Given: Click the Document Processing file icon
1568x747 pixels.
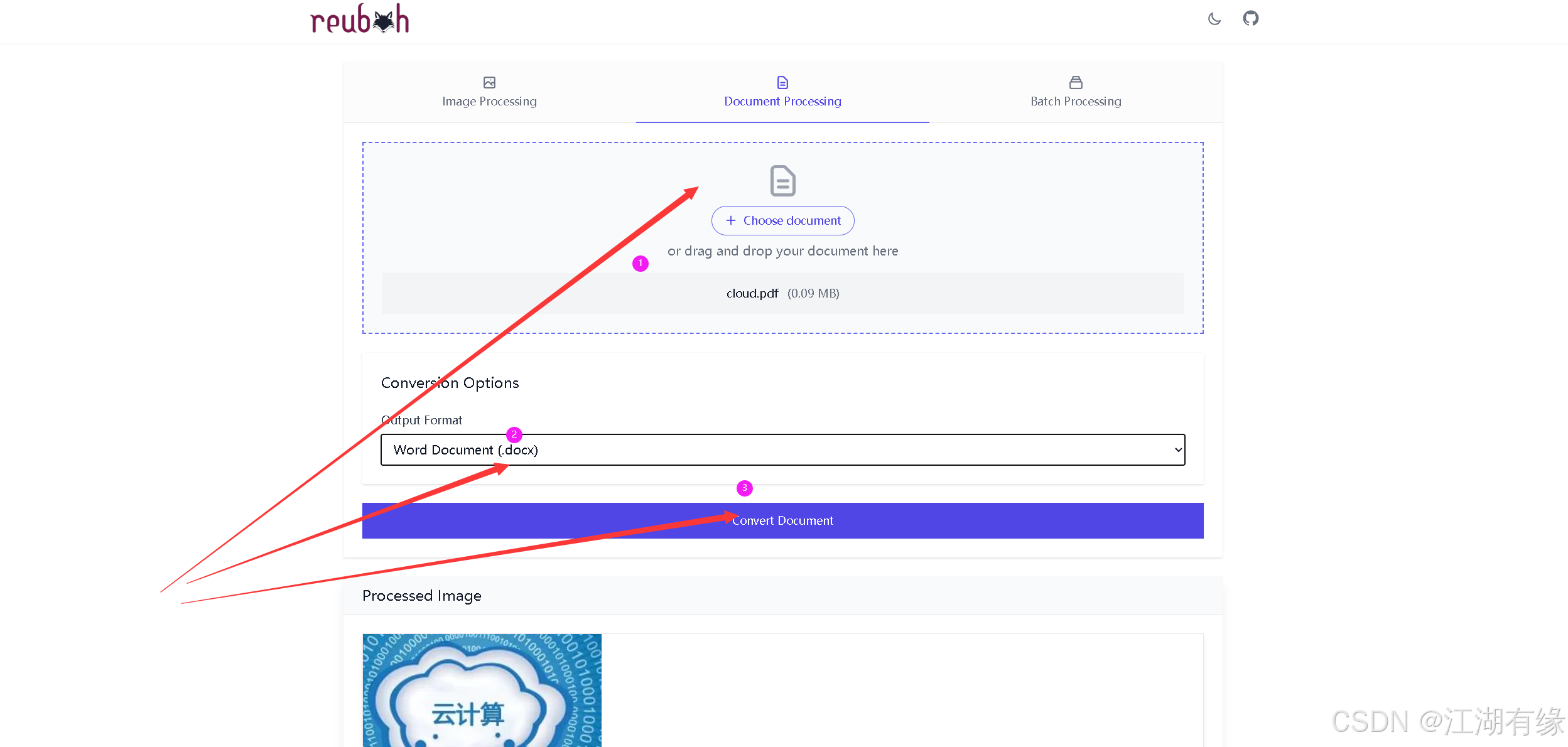Looking at the screenshot, I should [x=782, y=82].
